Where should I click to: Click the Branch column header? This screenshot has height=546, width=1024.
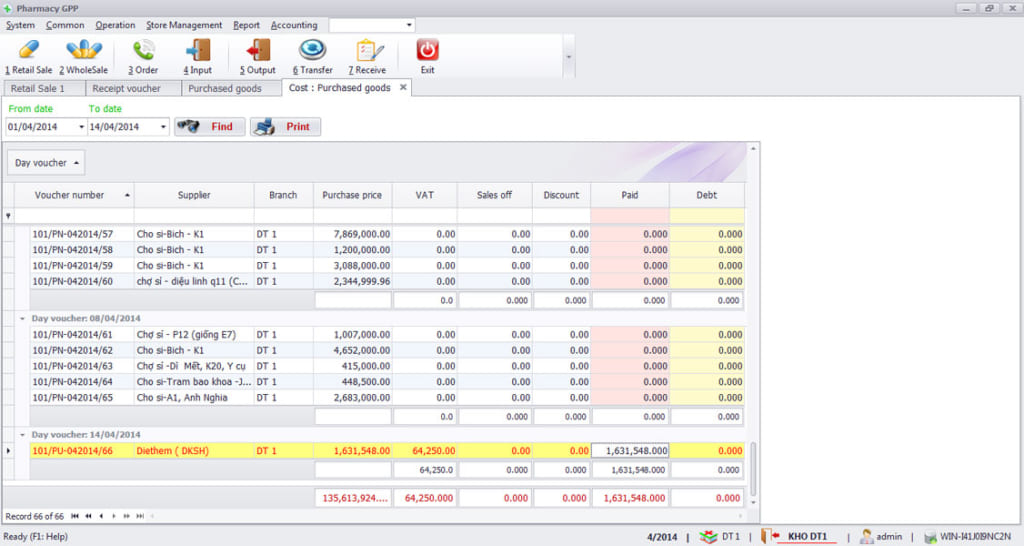(283, 195)
